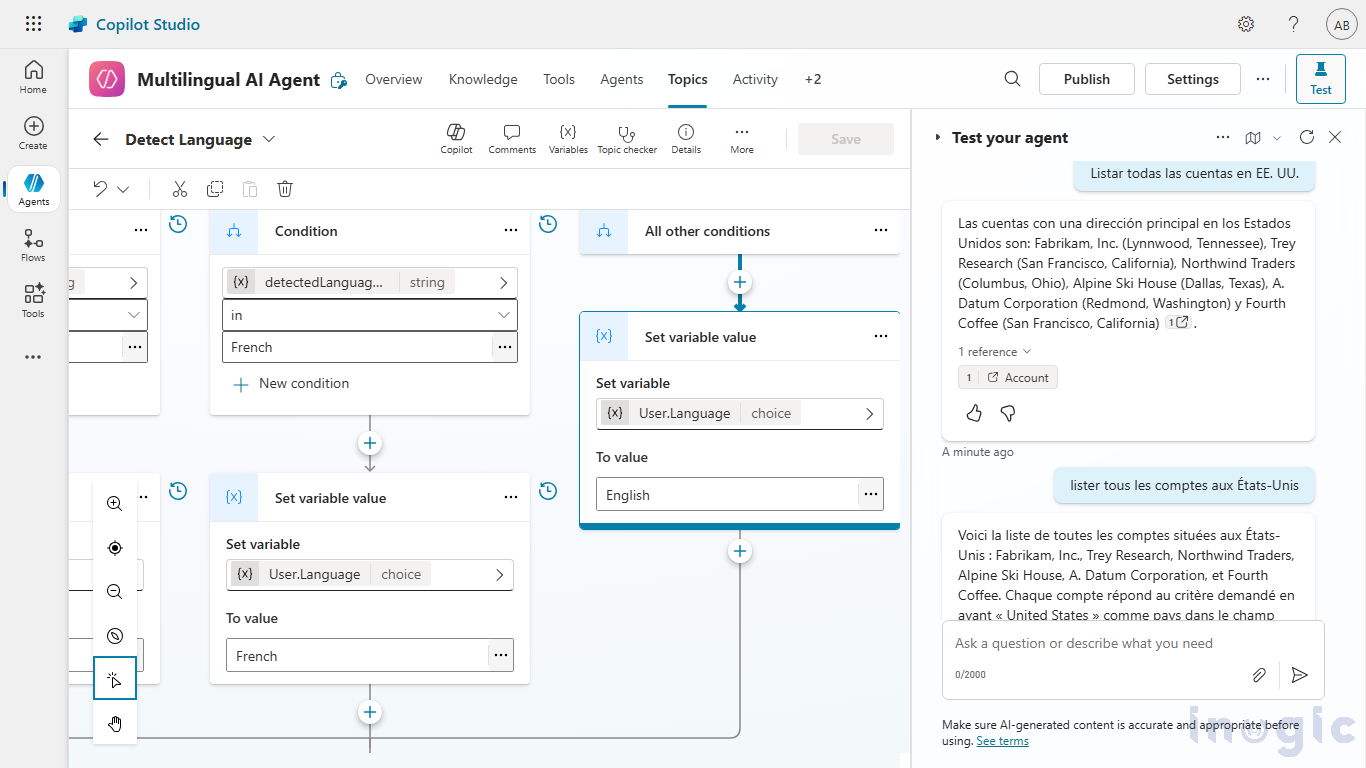Image resolution: width=1366 pixels, height=768 pixels.
Task: Open the Activity tab
Action: [755, 79]
